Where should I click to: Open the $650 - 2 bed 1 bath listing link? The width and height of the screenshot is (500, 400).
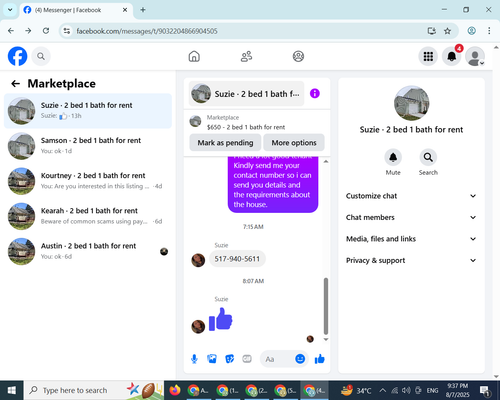[246, 127]
